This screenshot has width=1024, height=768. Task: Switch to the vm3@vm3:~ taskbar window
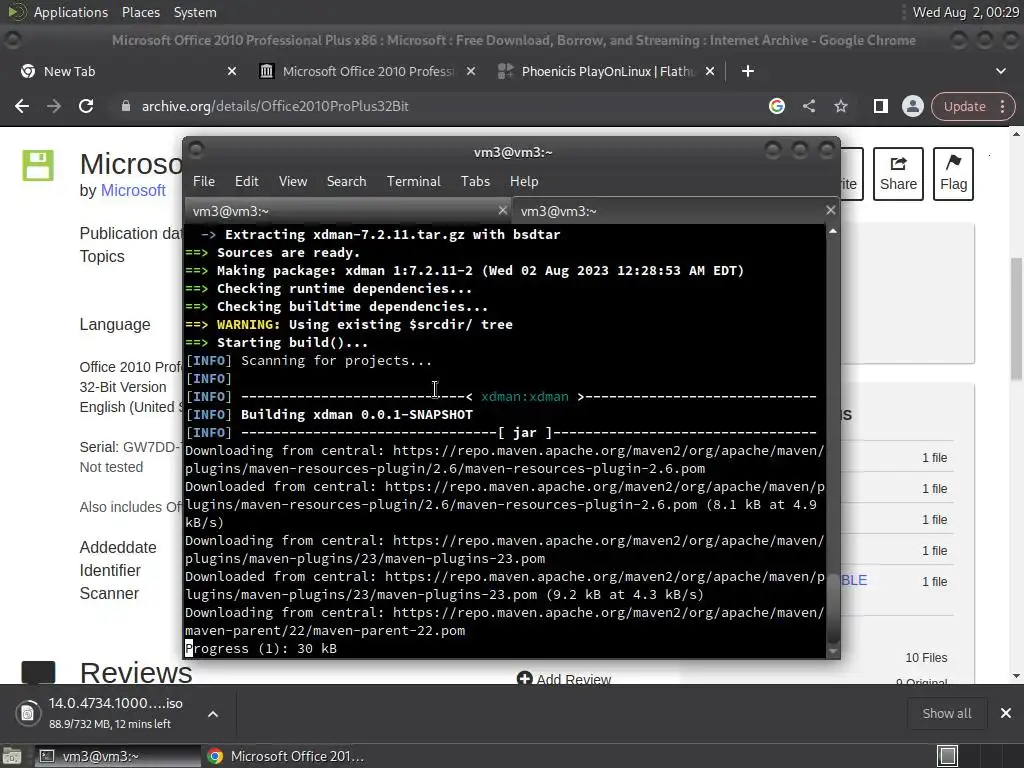pyautogui.click(x=116, y=756)
